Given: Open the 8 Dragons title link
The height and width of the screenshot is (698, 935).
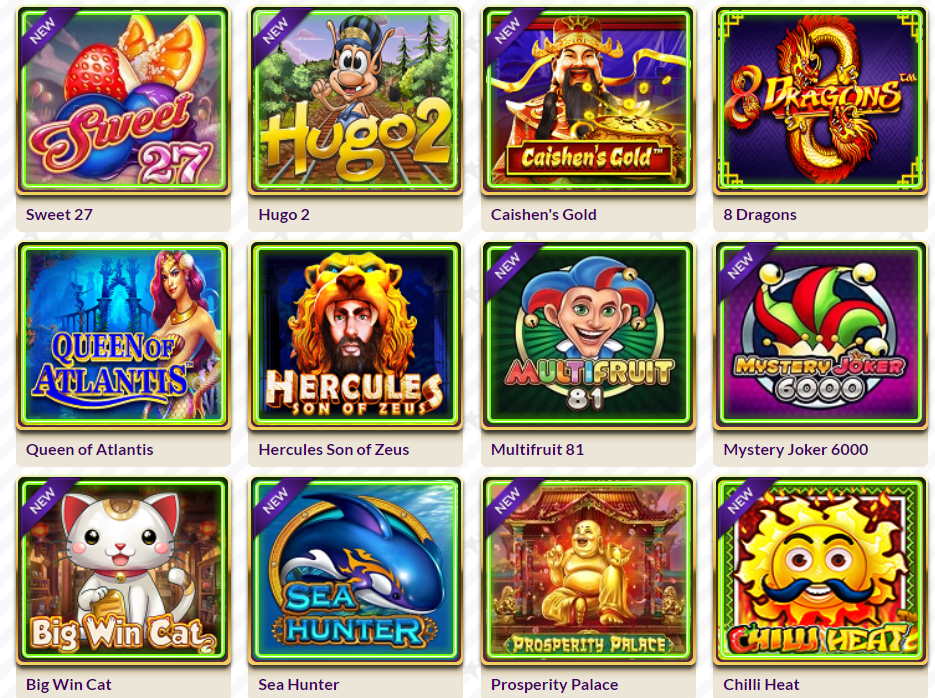Looking at the screenshot, I should 760,215.
